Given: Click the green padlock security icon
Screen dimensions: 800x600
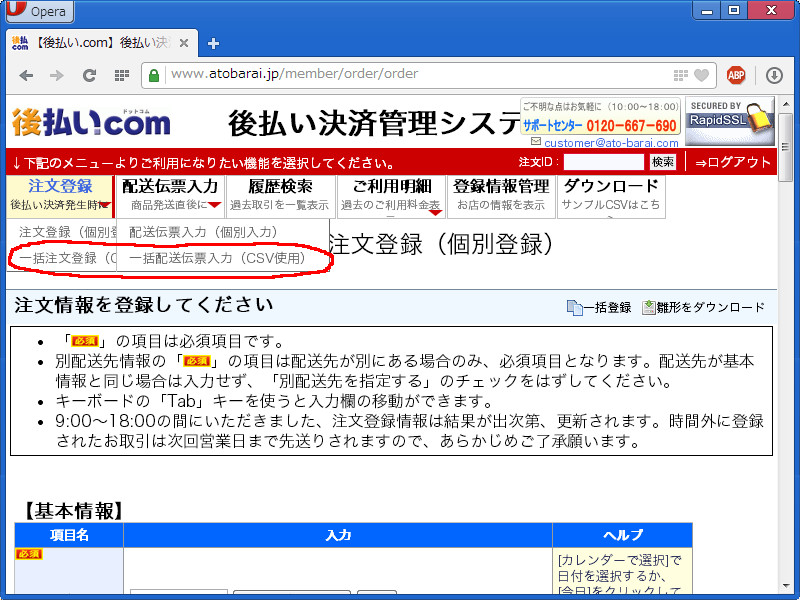Looking at the screenshot, I should [x=155, y=75].
